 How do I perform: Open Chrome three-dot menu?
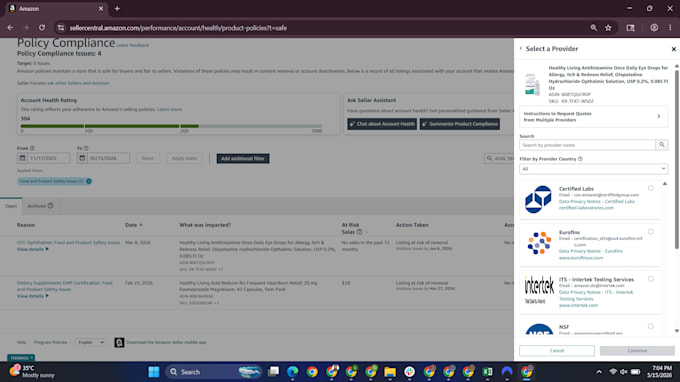[x=670, y=28]
